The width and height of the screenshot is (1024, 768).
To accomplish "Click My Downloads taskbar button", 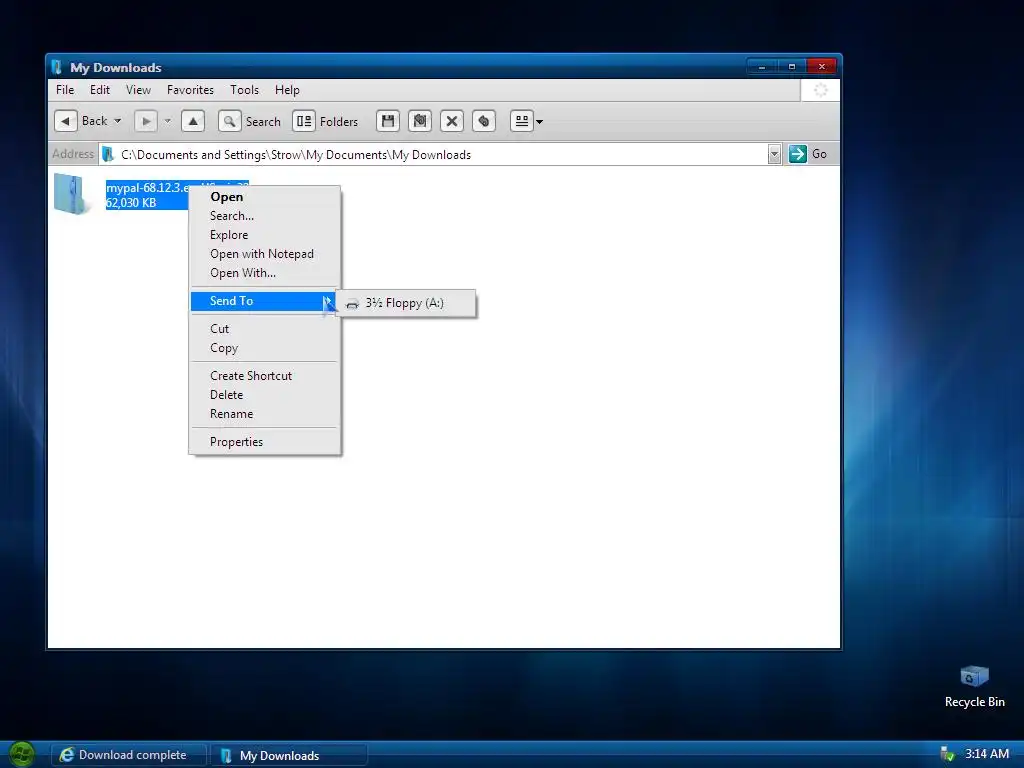I will tap(289, 755).
